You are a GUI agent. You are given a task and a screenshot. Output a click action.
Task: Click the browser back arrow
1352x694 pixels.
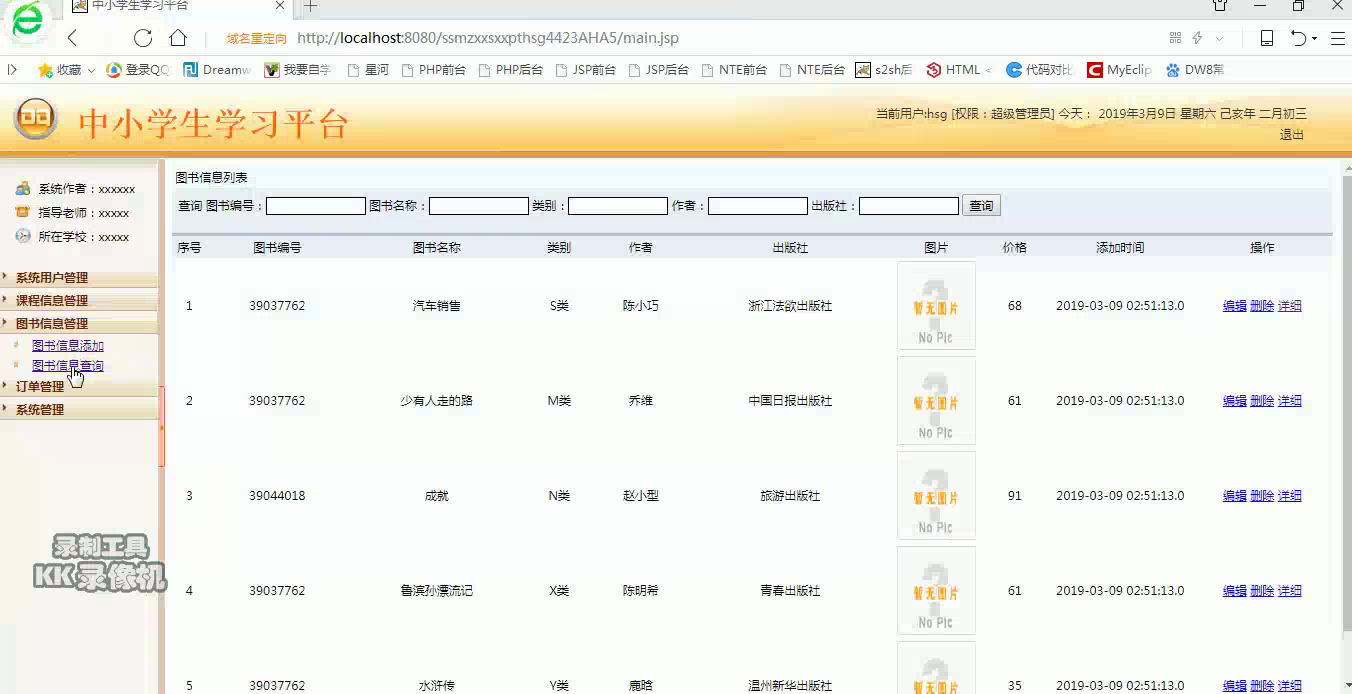72,38
